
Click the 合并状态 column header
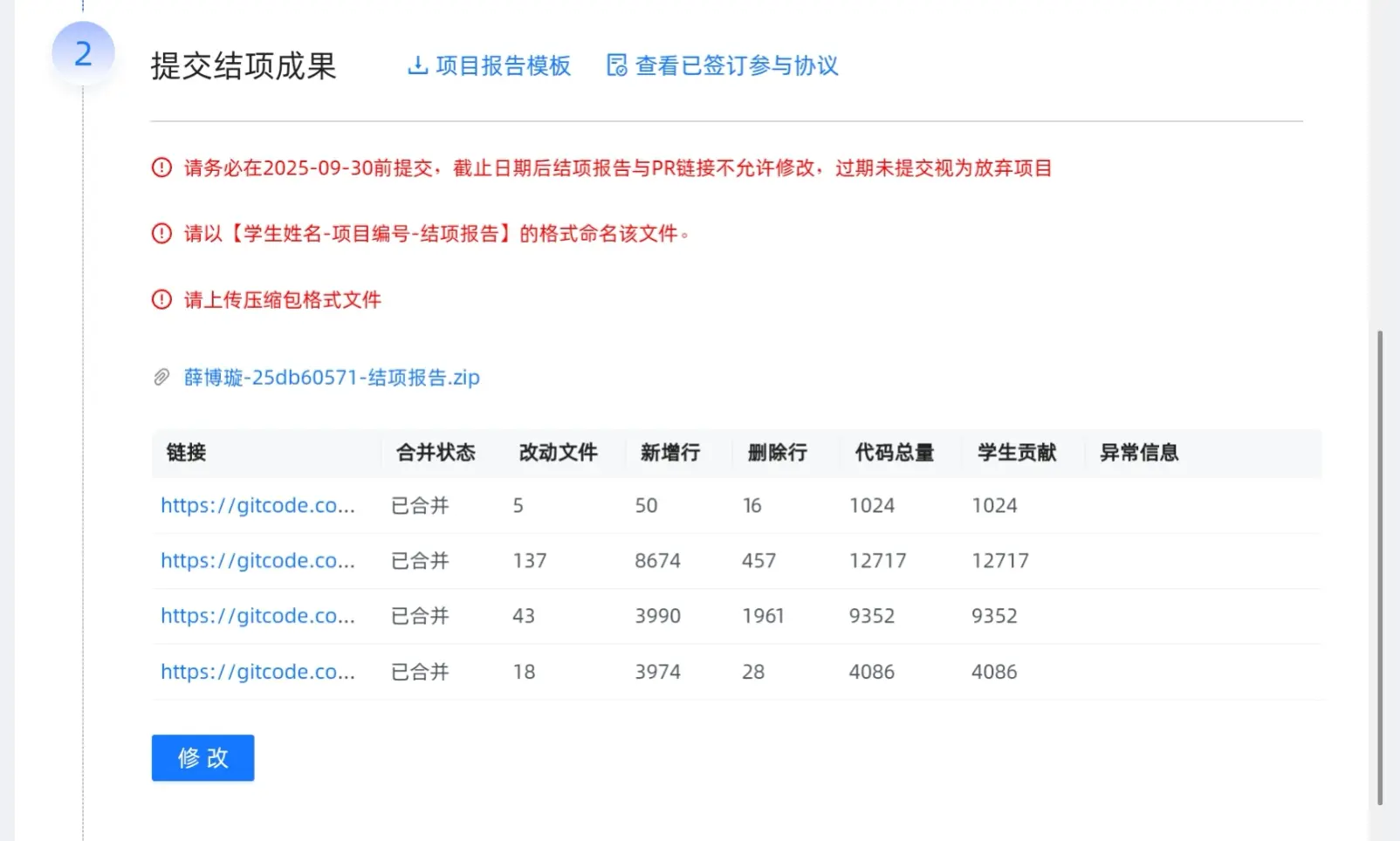pyautogui.click(x=436, y=452)
